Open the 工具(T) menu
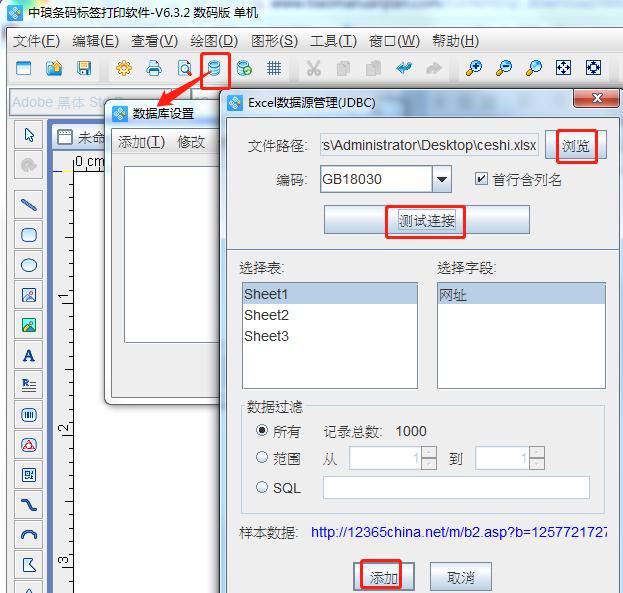The height and width of the screenshot is (593, 623). pos(333,41)
